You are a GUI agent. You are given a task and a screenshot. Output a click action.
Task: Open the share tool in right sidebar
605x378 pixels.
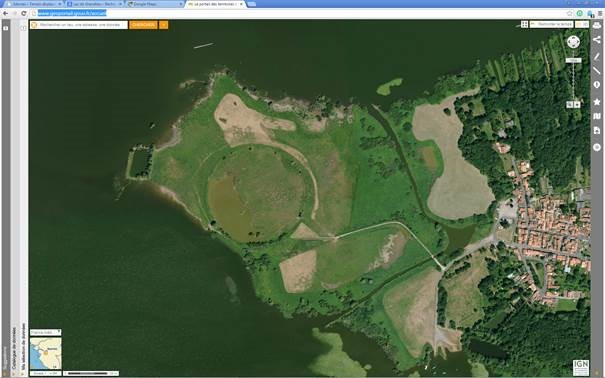click(597, 40)
